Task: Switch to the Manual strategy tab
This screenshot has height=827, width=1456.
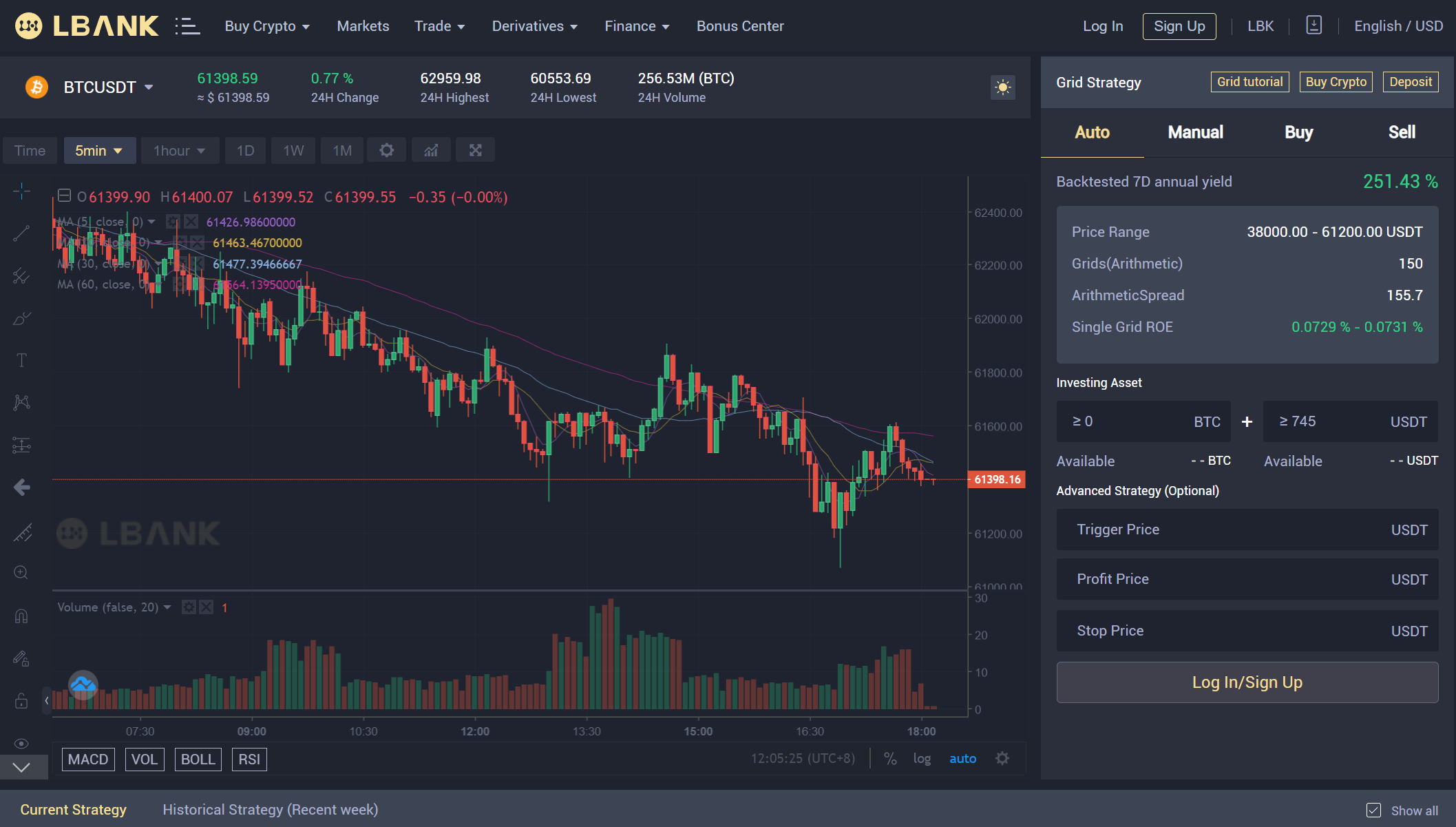Action: tap(1195, 132)
